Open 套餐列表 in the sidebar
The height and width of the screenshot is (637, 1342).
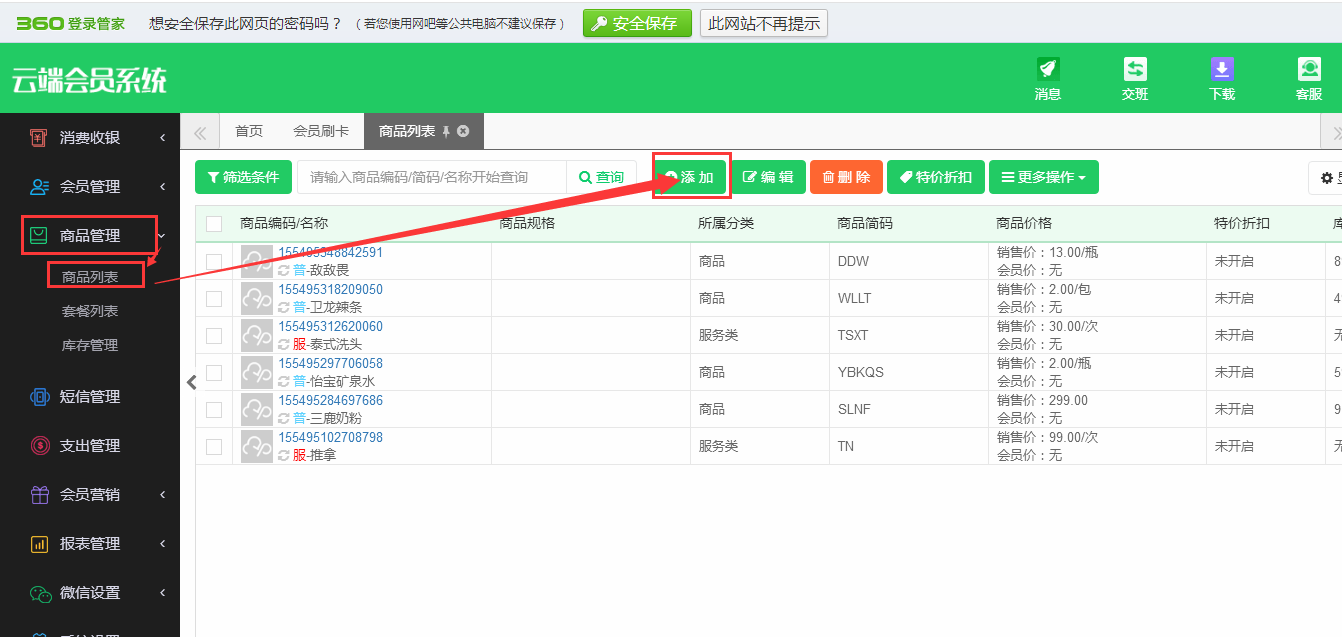click(x=90, y=311)
